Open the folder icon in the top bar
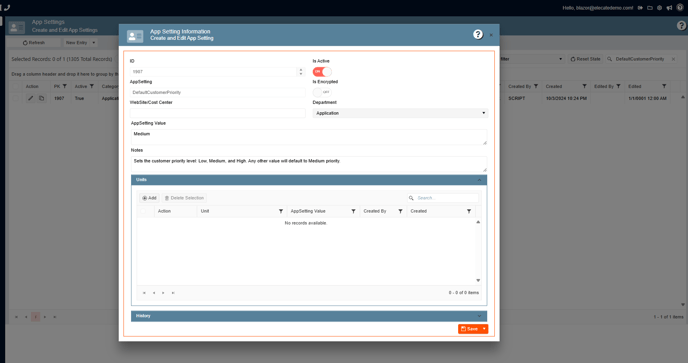 tap(650, 8)
